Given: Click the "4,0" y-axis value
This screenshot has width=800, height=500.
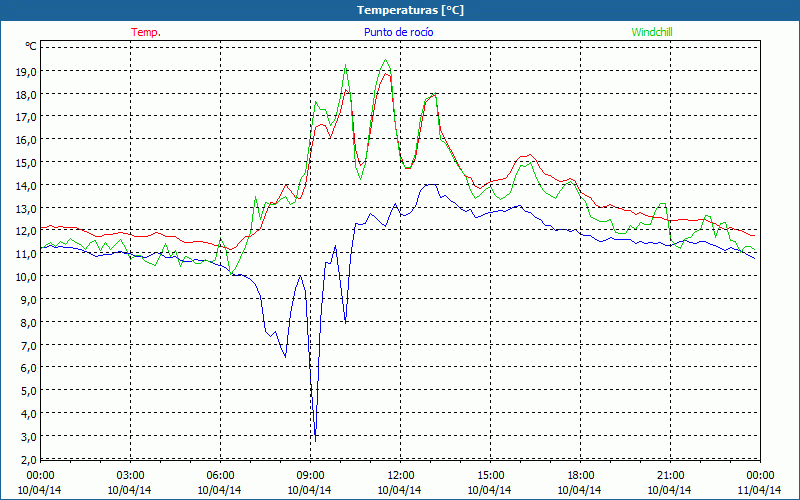Looking at the screenshot, I should click(29, 414).
